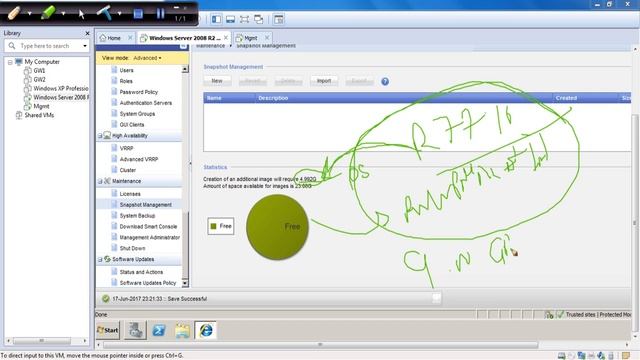Click the Internet Explorer taskbar icon
Viewport: 640px width, 360px height.
click(206, 330)
